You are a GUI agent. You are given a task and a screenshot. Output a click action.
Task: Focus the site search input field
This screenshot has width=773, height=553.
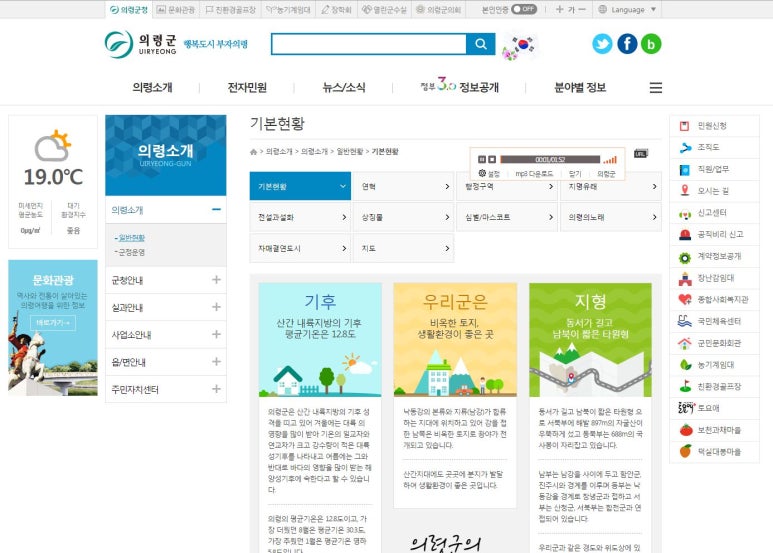(x=369, y=44)
